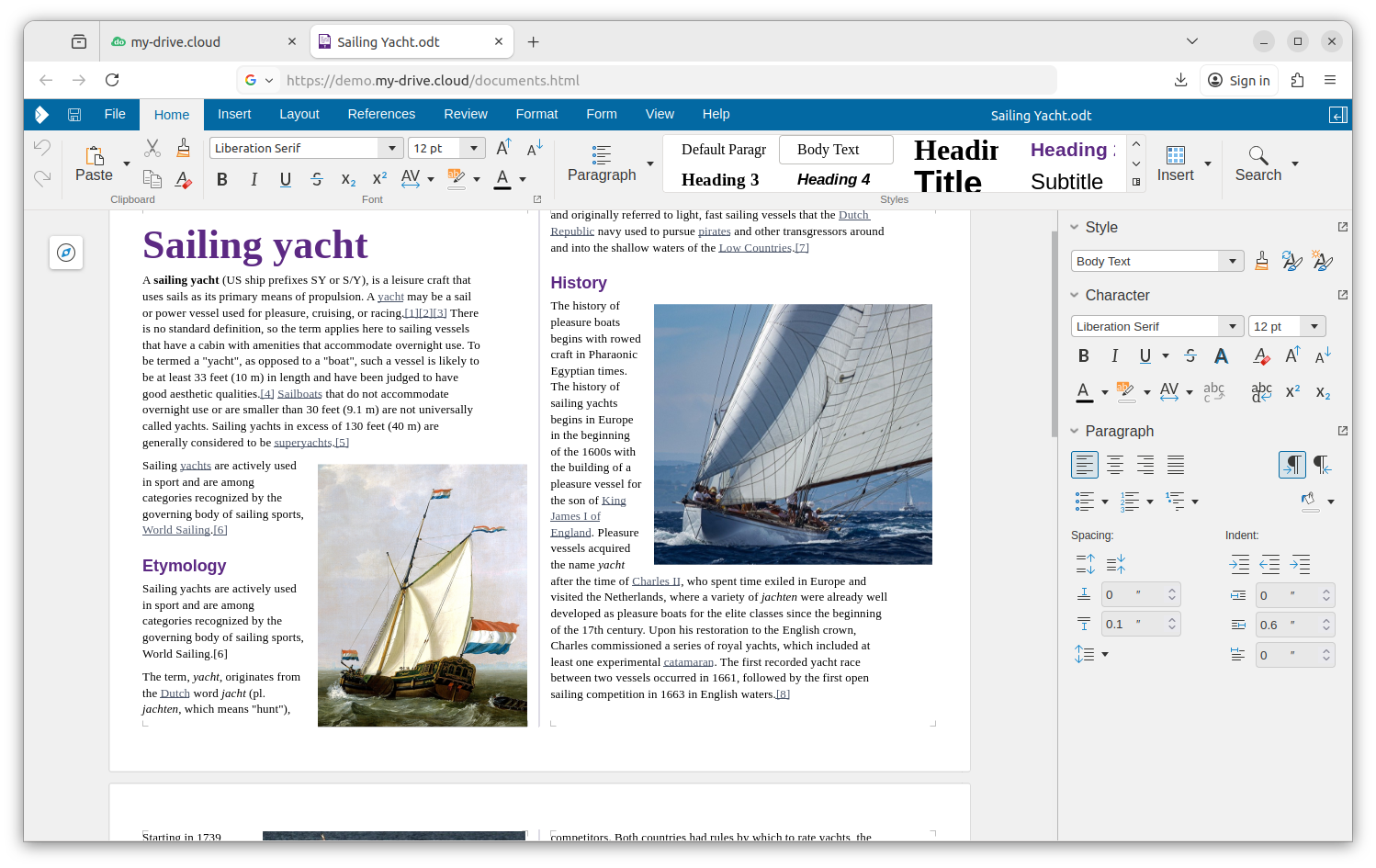Click the Superscript icon in ribbon
This screenshot has height=868, width=1376.
point(379,179)
